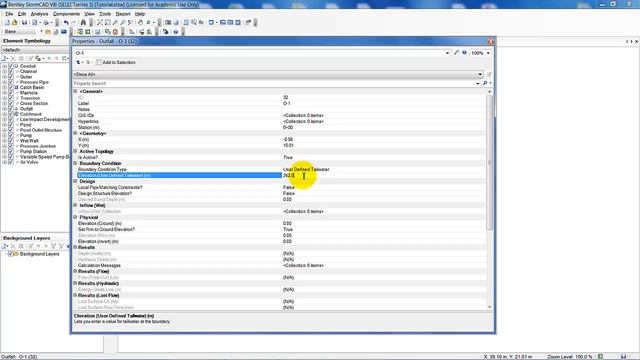The image size is (640, 360).
Task: Select the Pump Station tree item
Action: click(33, 151)
